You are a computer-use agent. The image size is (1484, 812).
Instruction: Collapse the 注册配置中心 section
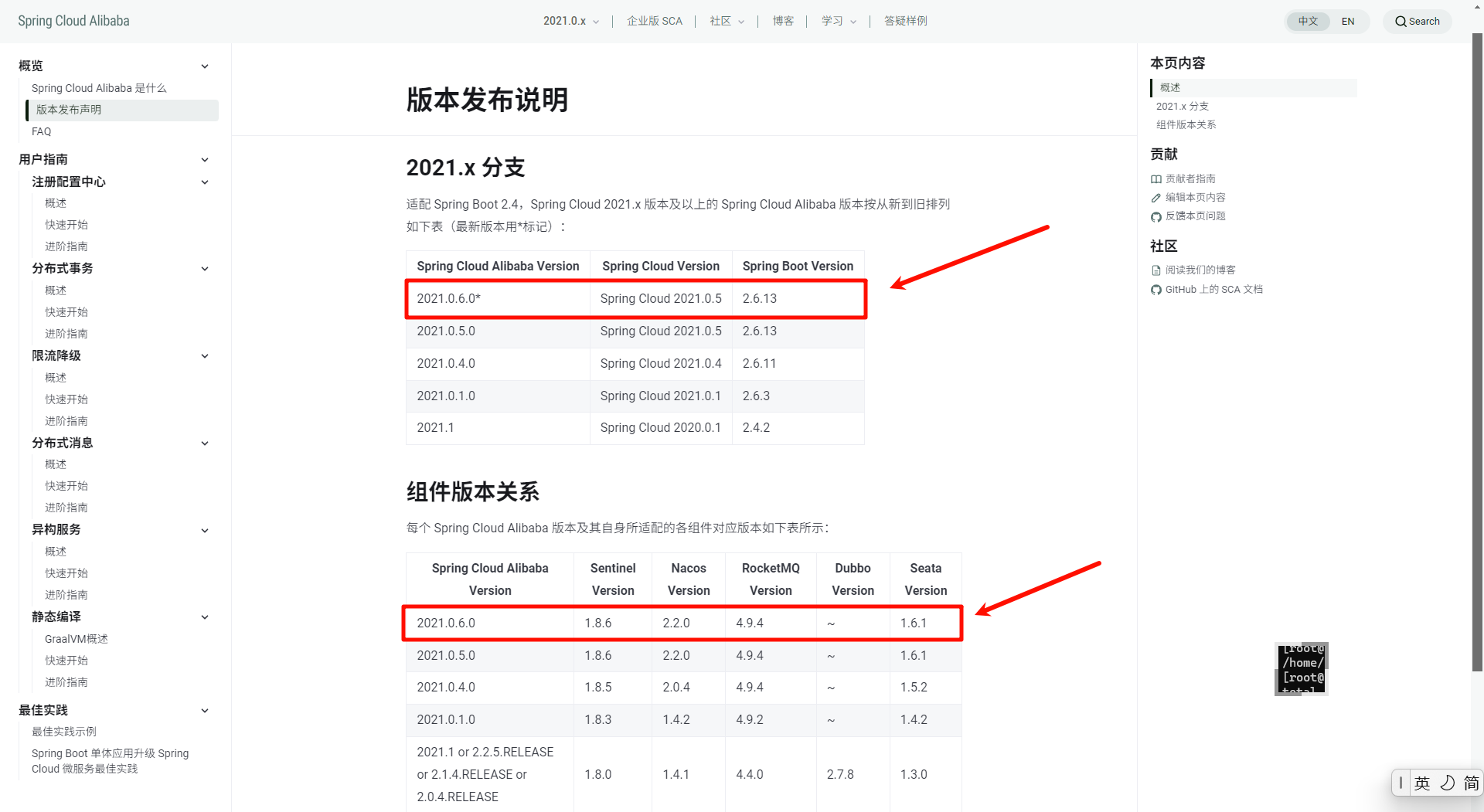pos(205,182)
